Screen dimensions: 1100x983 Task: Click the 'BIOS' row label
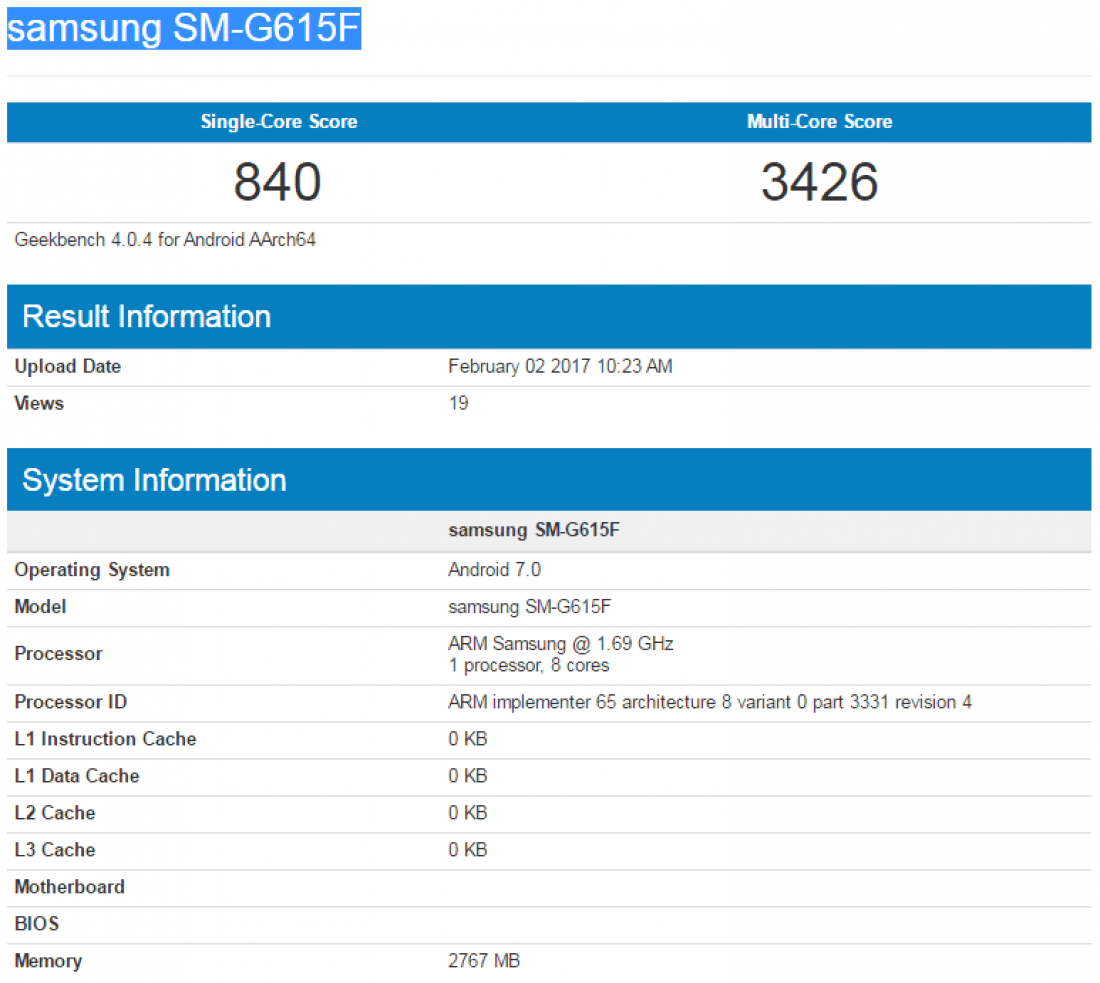click(x=36, y=924)
